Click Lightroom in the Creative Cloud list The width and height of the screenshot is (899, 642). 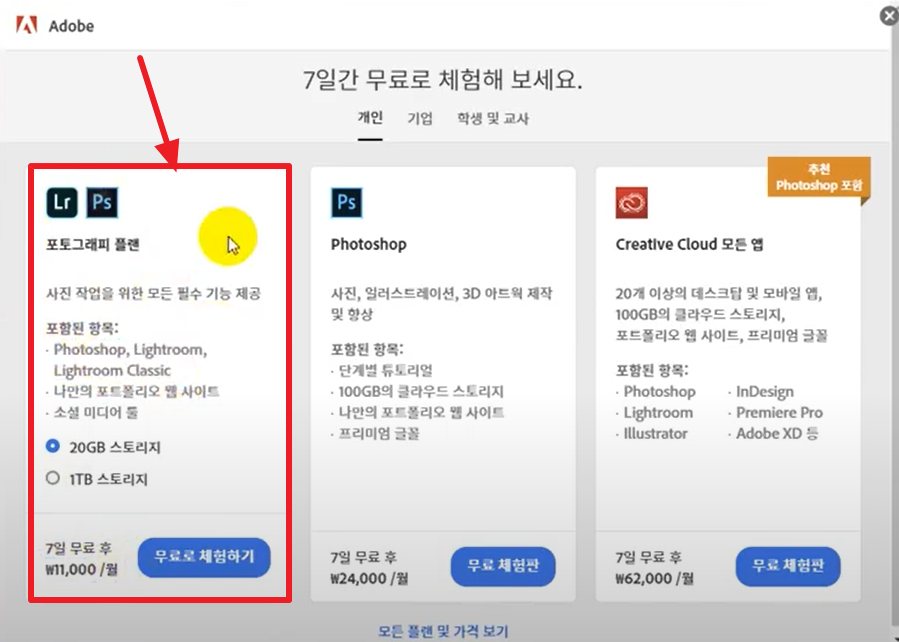point(658,413)
